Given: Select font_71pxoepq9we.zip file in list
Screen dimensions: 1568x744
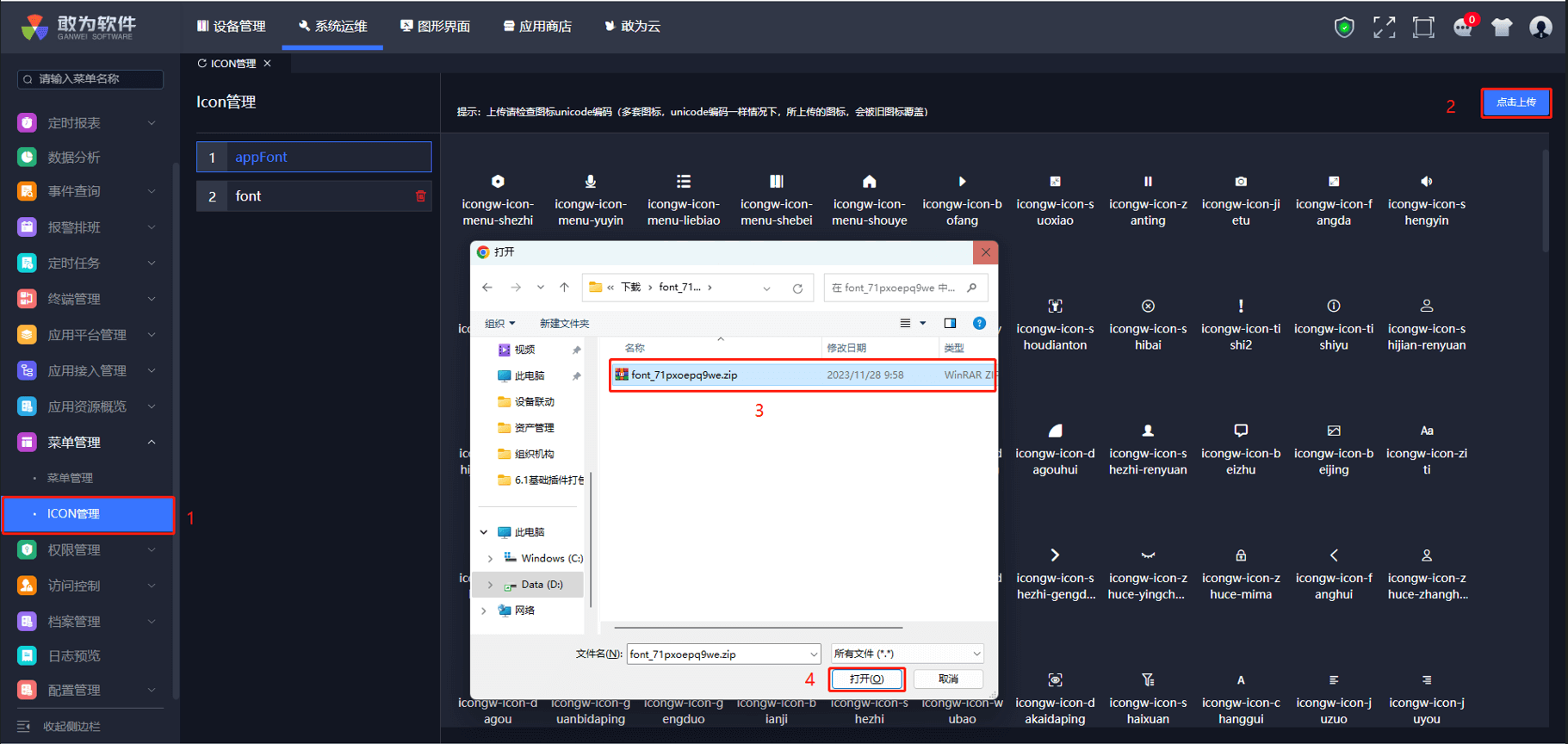Looking at the screenshot, I should 684,375.
